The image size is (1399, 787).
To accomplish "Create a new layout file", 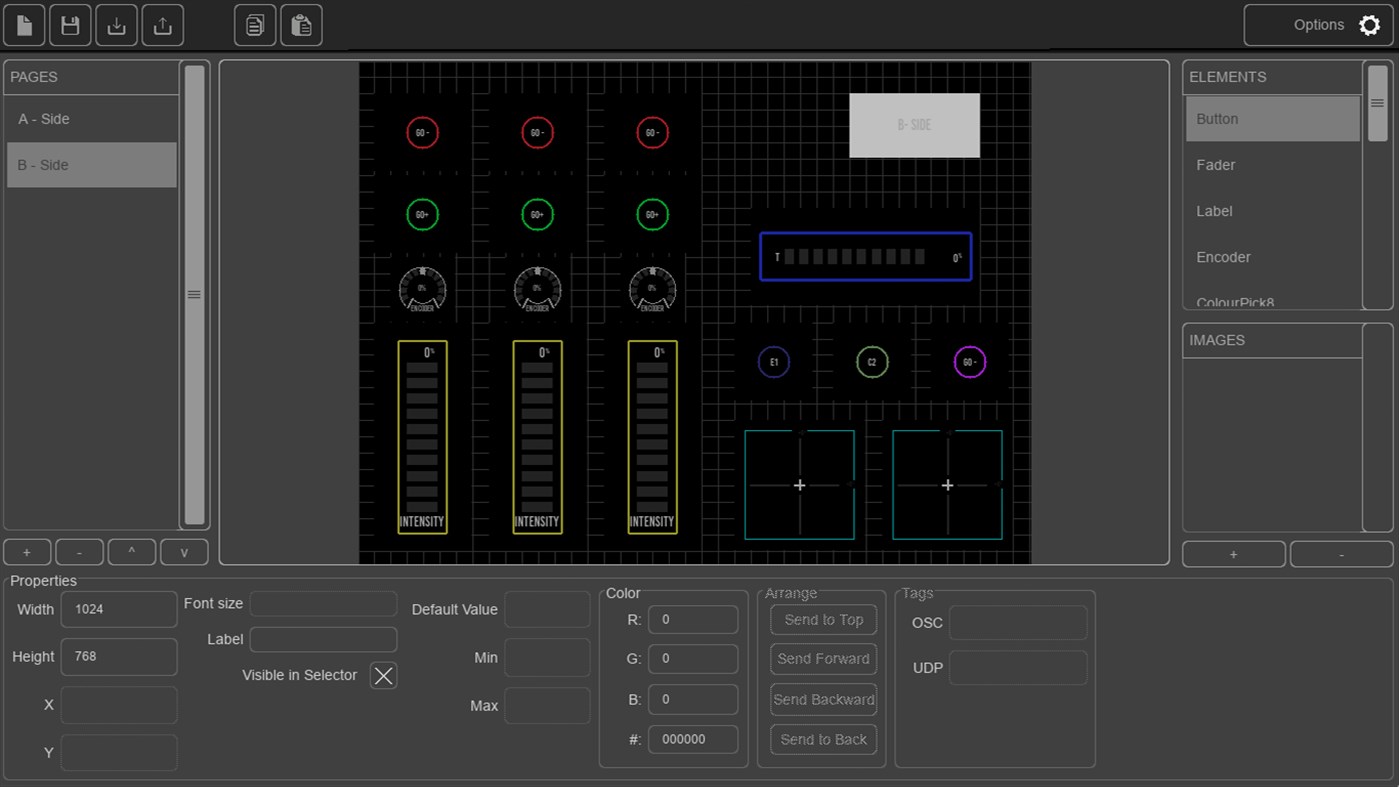I will [x=23, y=25].
